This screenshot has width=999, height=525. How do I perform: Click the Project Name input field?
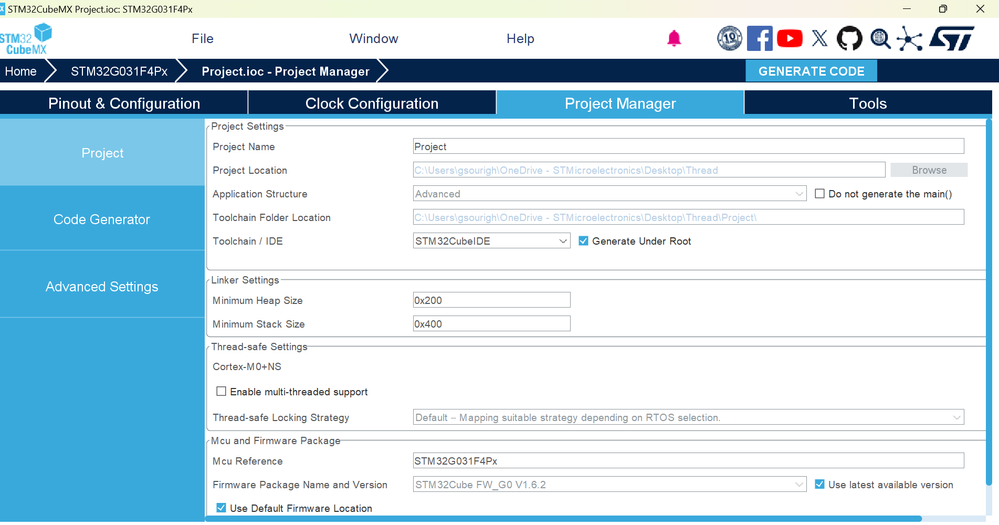click(x=689, y=147)
